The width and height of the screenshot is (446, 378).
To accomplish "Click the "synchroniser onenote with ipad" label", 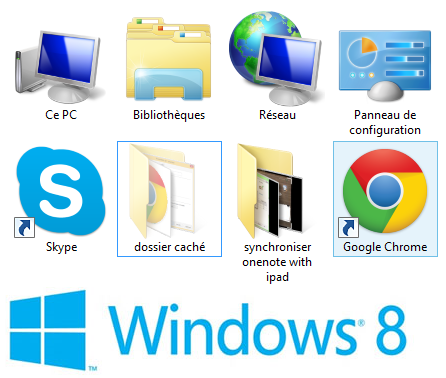I will 277,262.
